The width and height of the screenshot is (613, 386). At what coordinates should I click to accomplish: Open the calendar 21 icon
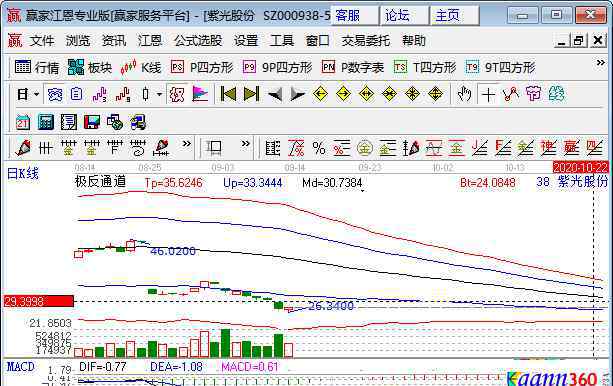pos(23,122)
